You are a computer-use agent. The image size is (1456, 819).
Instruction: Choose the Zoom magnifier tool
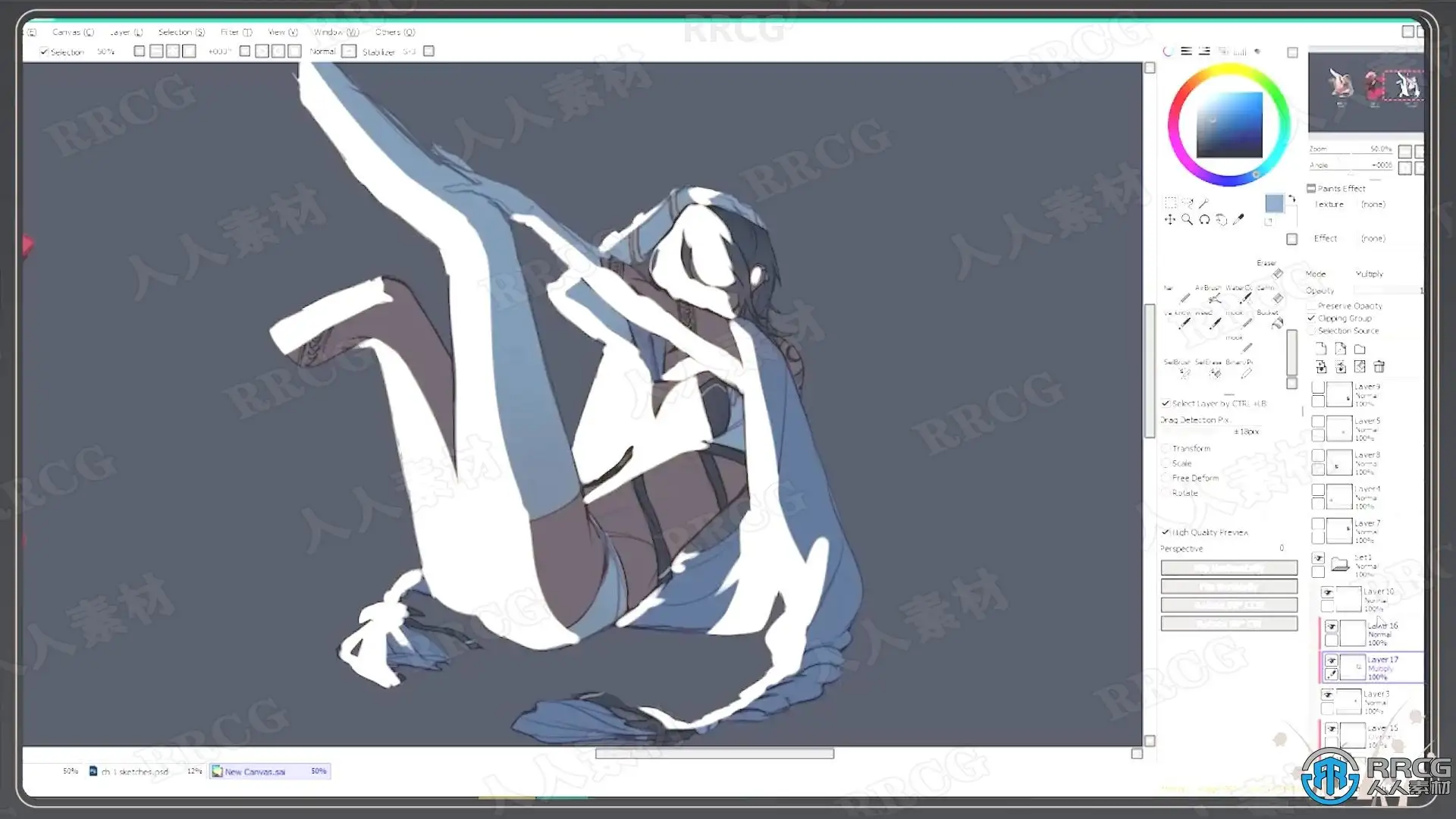[x=1187, y=220]
